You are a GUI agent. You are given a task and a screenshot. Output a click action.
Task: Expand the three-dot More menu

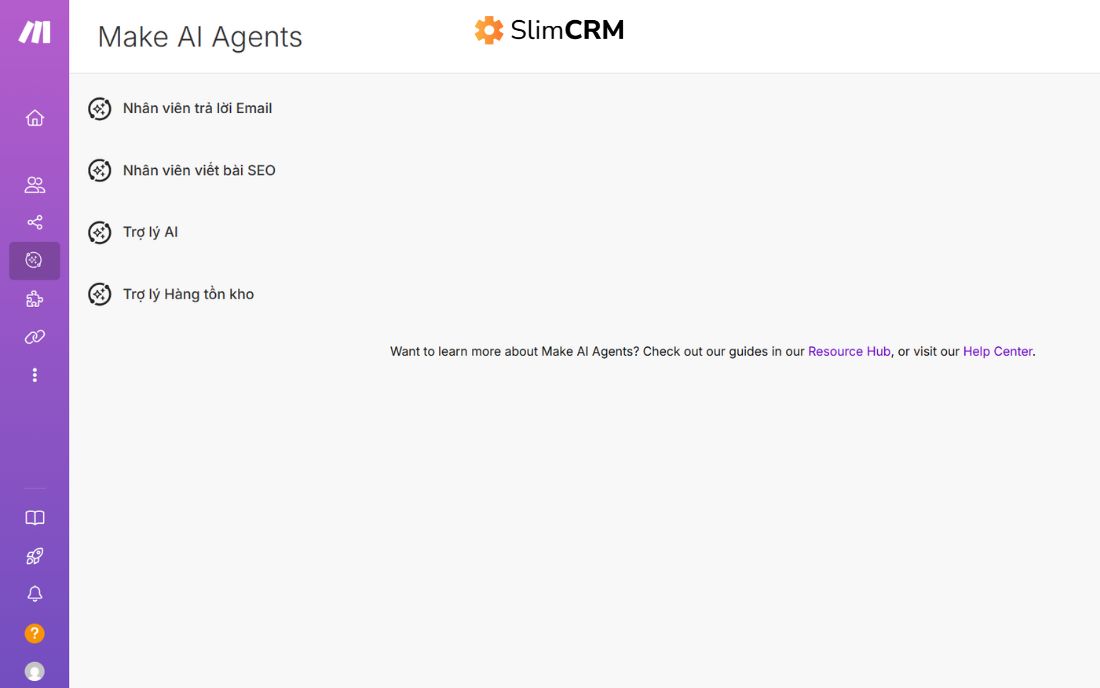[34, 375]
